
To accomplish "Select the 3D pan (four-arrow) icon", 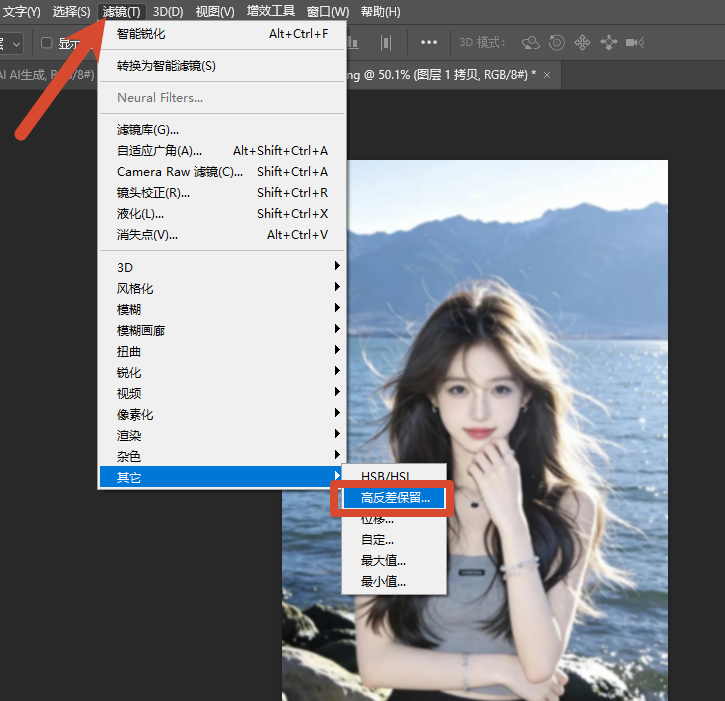I will 582,43.
